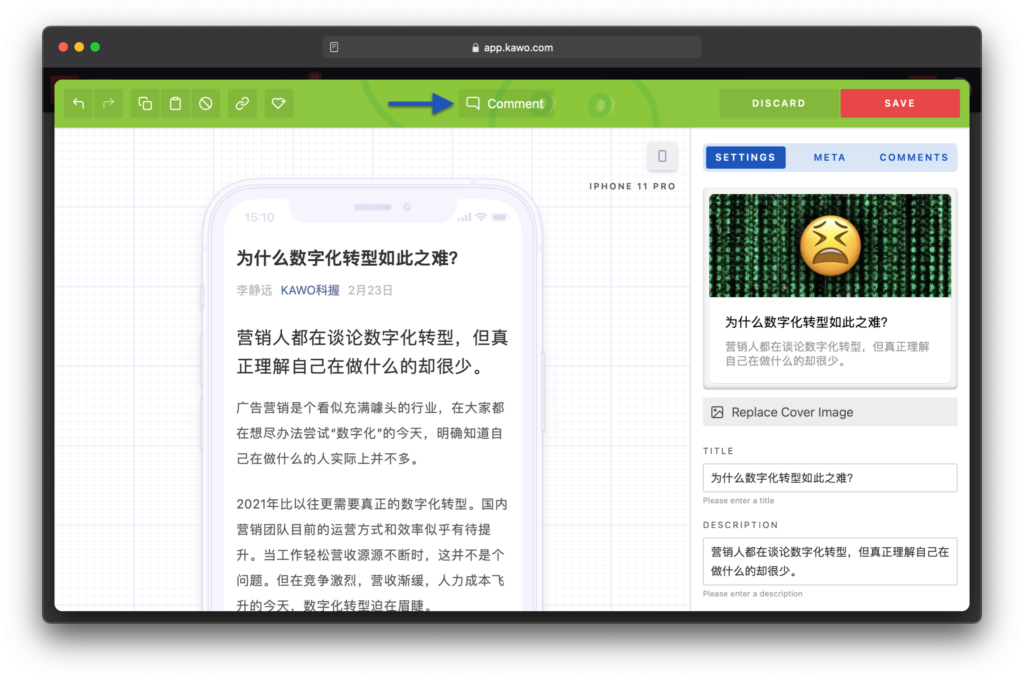
Task: Click the Title input field
Action: tap(829, 478)
